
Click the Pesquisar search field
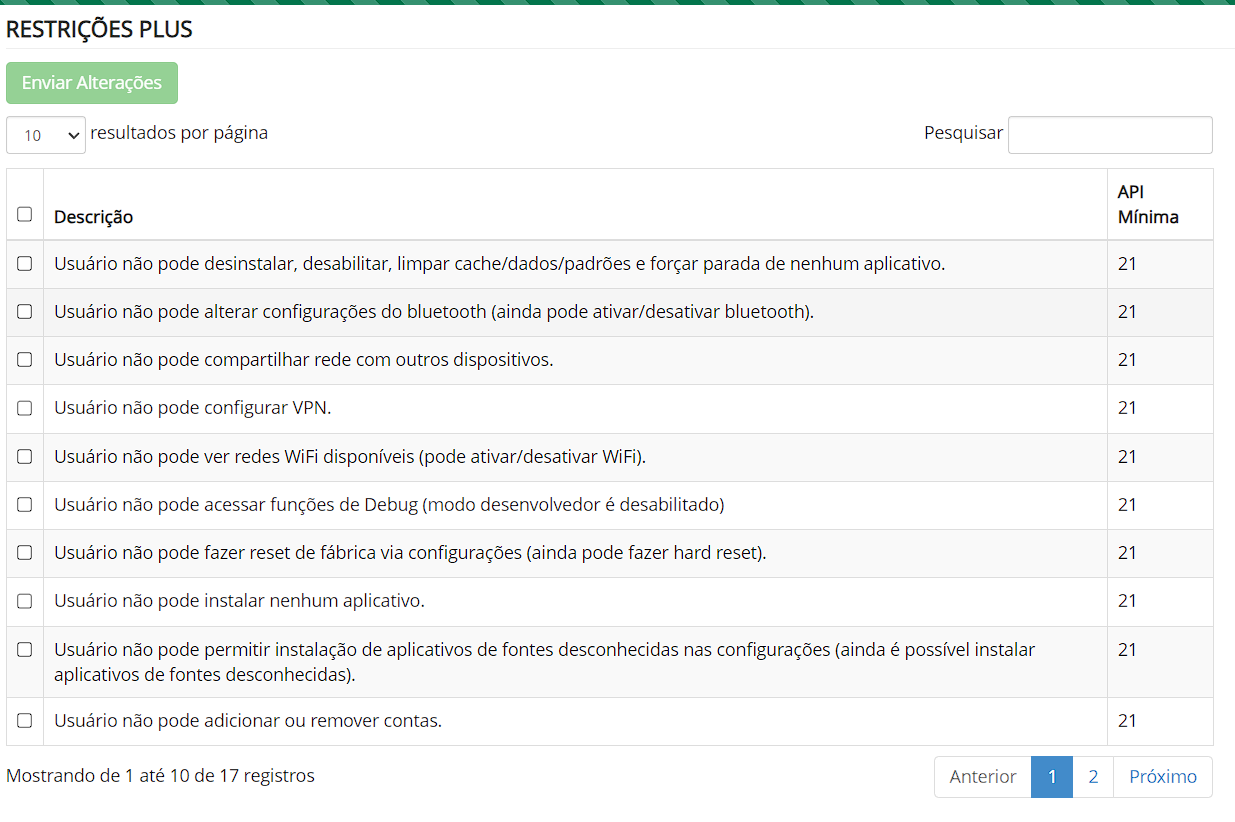tap(1109, 135)
